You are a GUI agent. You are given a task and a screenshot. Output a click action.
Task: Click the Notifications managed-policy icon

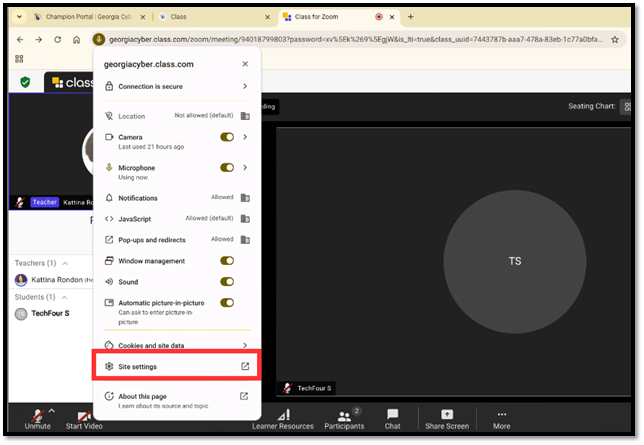(245, 198)
